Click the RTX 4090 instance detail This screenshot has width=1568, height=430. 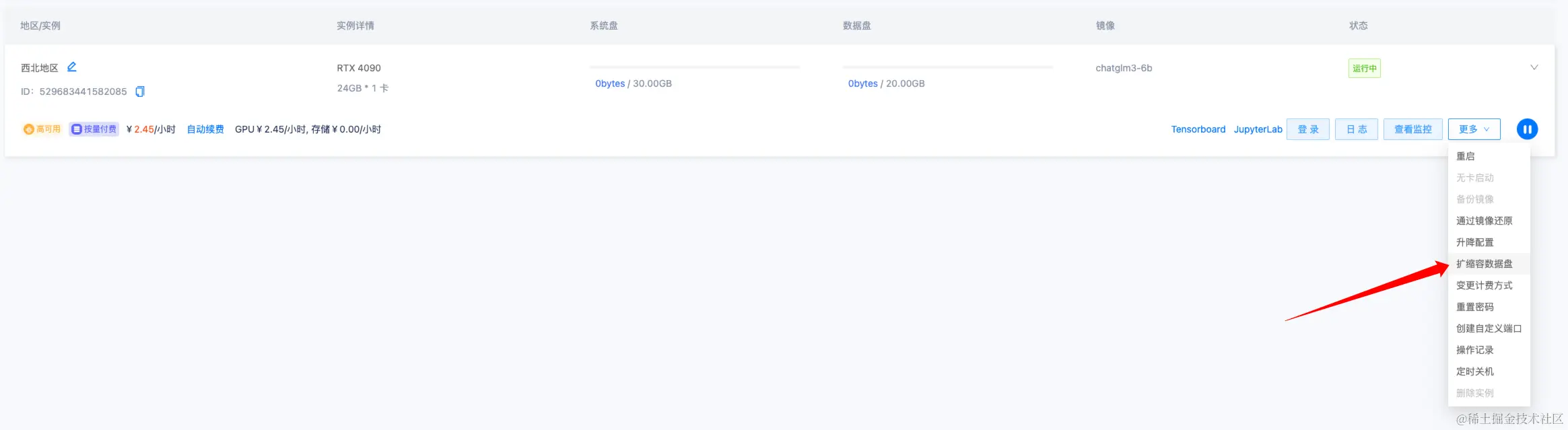click(x=359, y=68)
